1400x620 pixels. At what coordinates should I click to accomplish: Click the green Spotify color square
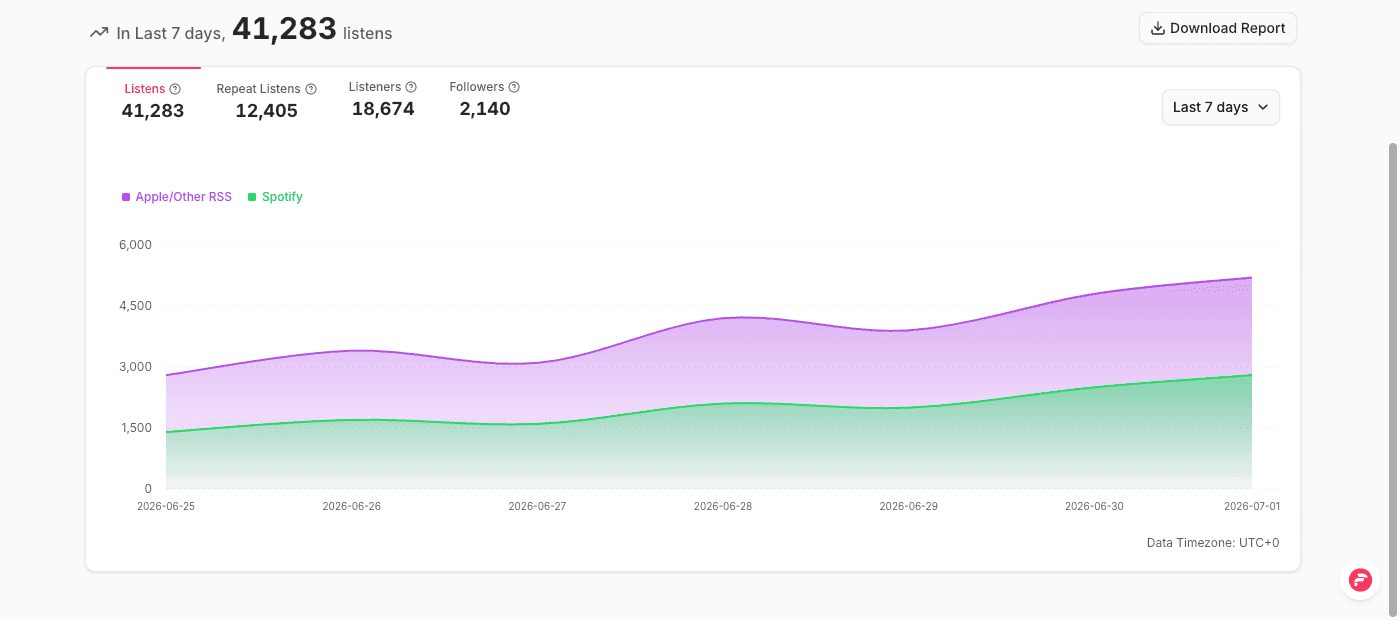point(252,197)
